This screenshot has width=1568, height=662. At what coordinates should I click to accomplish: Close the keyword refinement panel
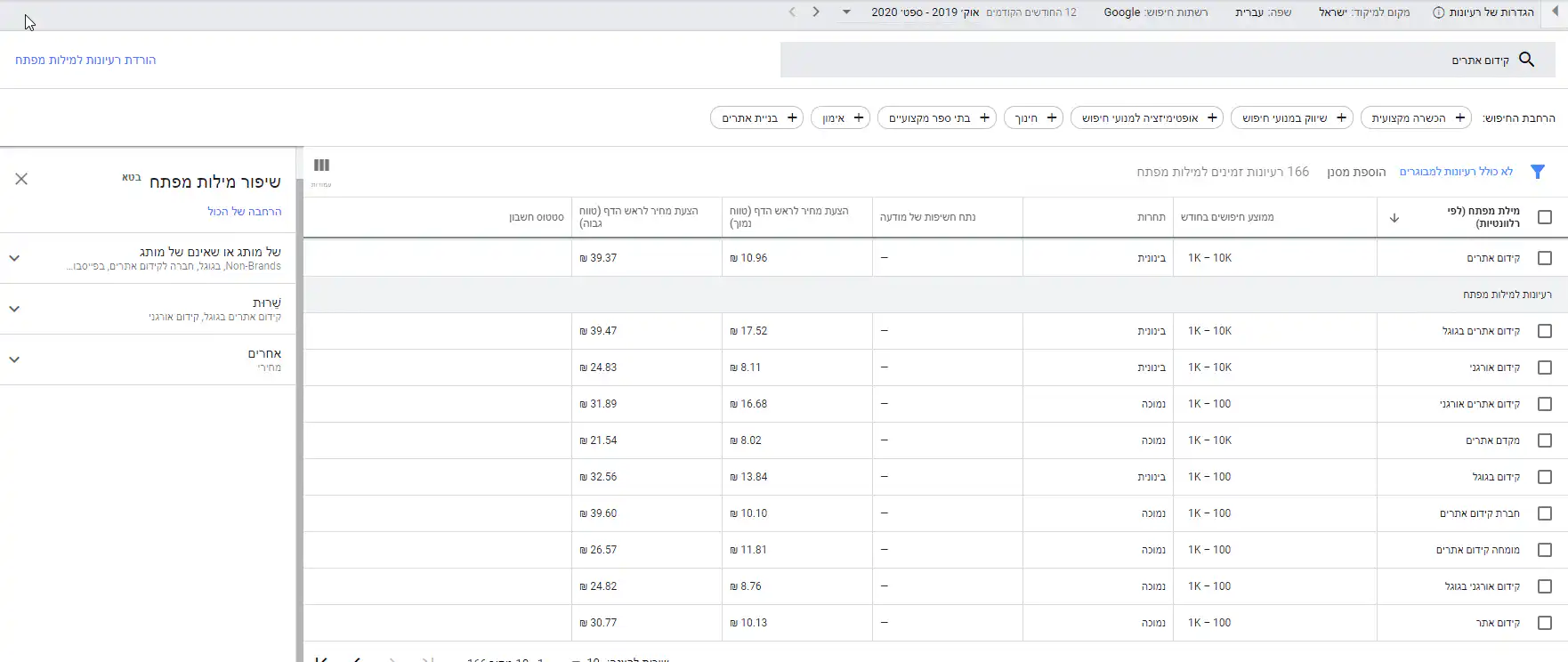click(x=21, y=180)
